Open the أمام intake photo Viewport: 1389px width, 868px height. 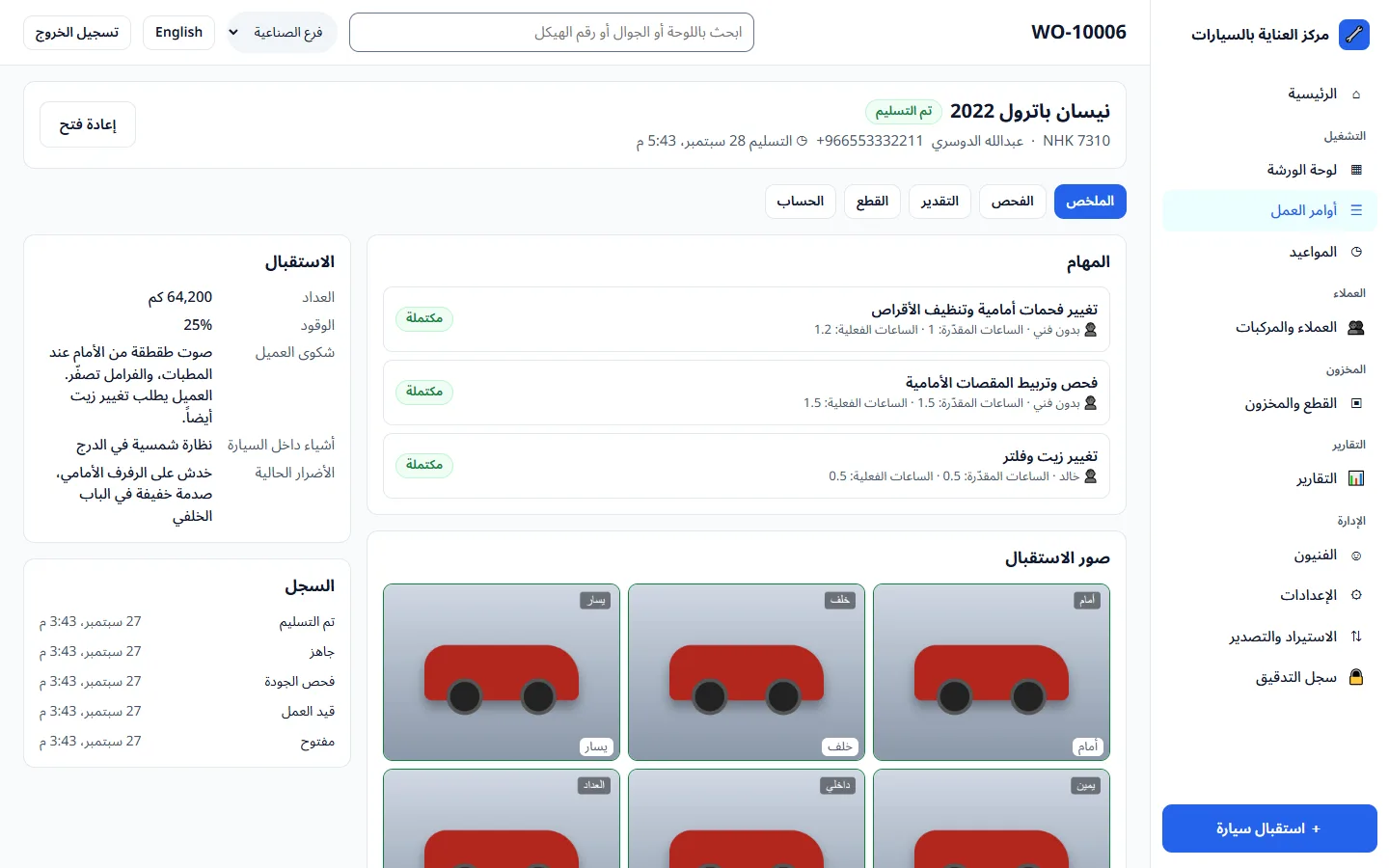tap(992, 672)
